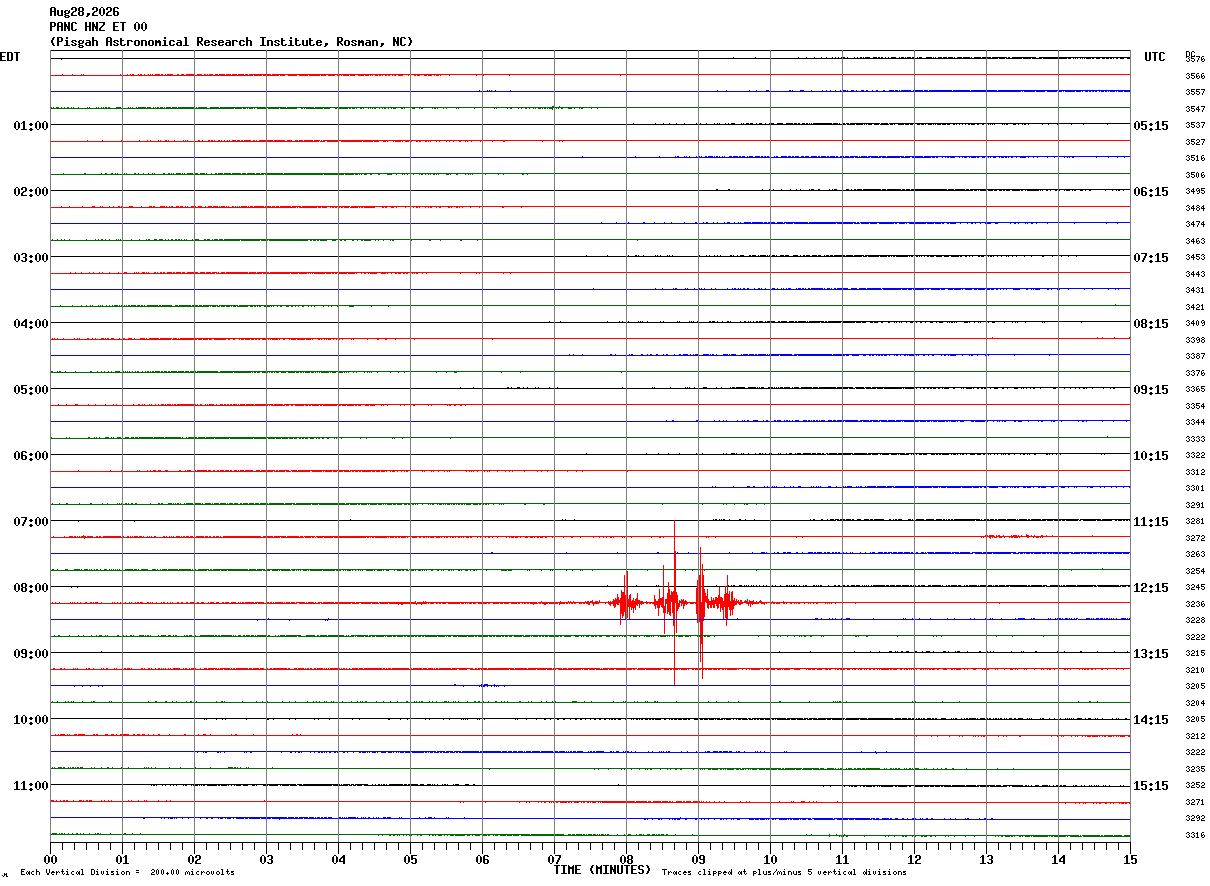Click the 11:00 EDT time label
1210x886 pixels.
click(31, 786)
